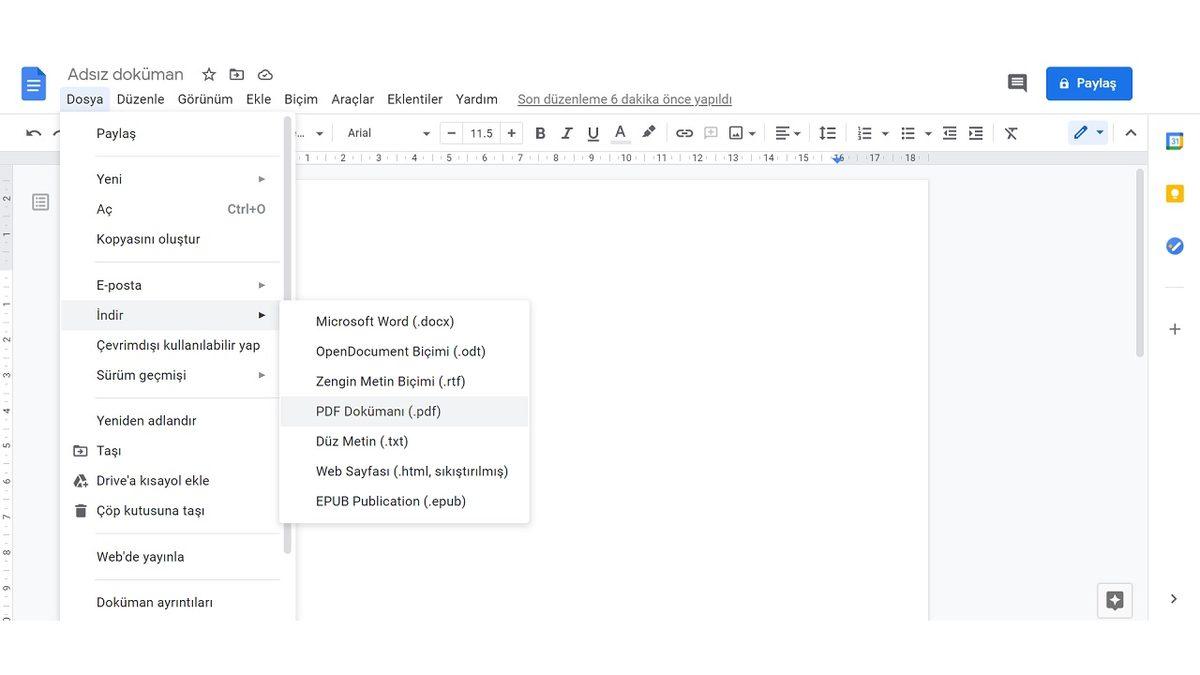Hide the menus with up chevron
Screen dimensions: 1200x675
pyautogui.click(x=1131, y=133)
